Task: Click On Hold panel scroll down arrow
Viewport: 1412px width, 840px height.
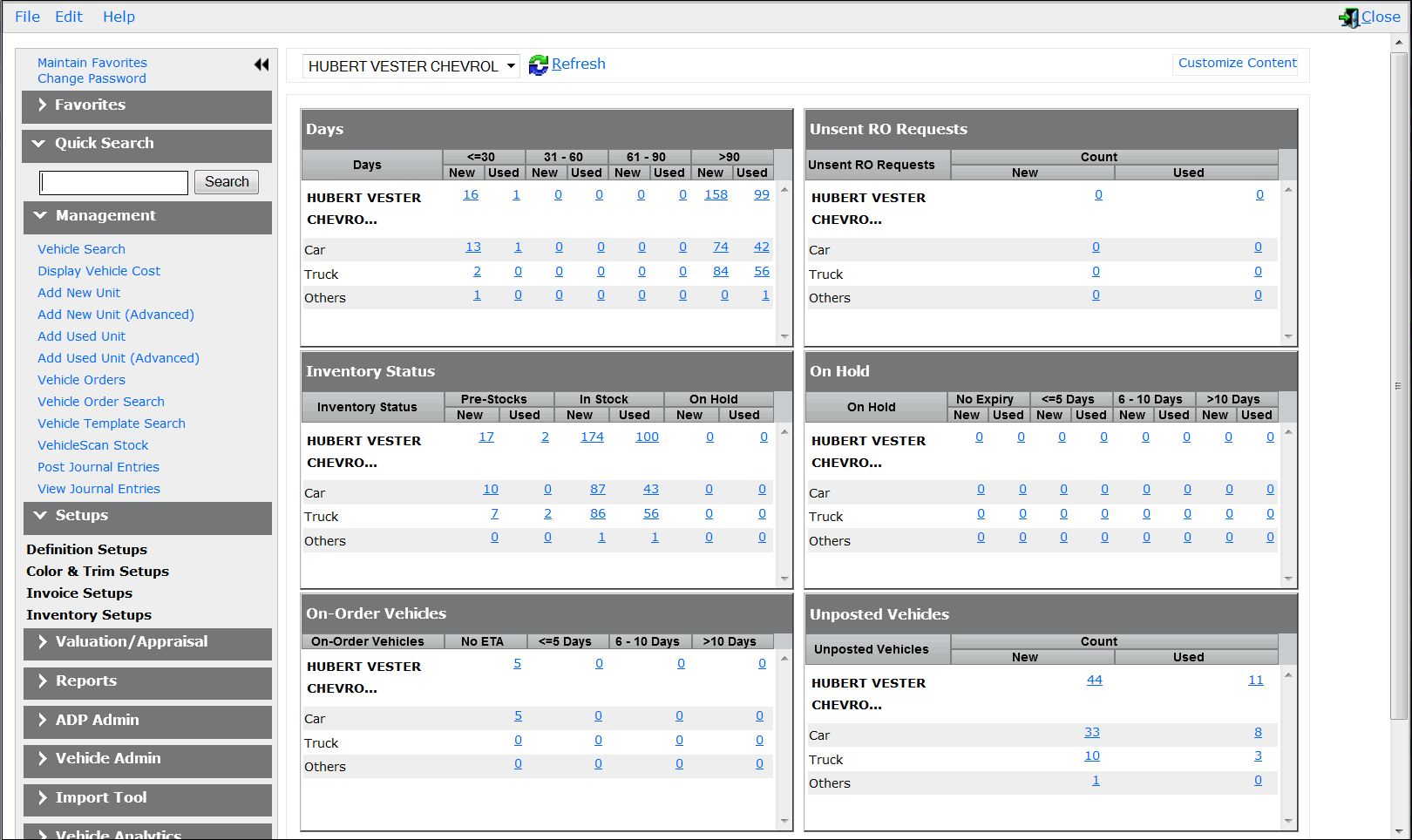Action: (x=1288, y=579)
